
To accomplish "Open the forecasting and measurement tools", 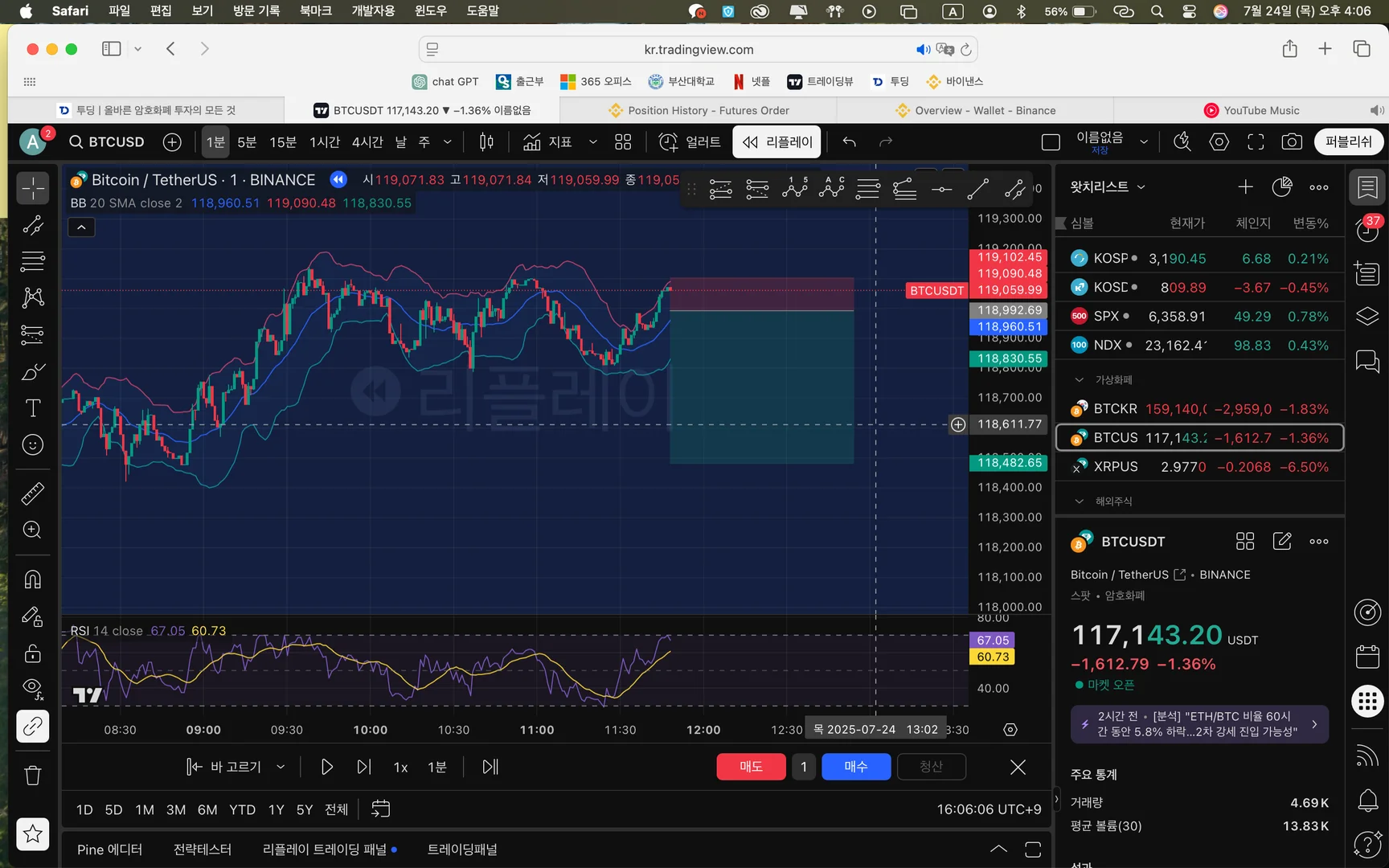I will click(33, 334).
